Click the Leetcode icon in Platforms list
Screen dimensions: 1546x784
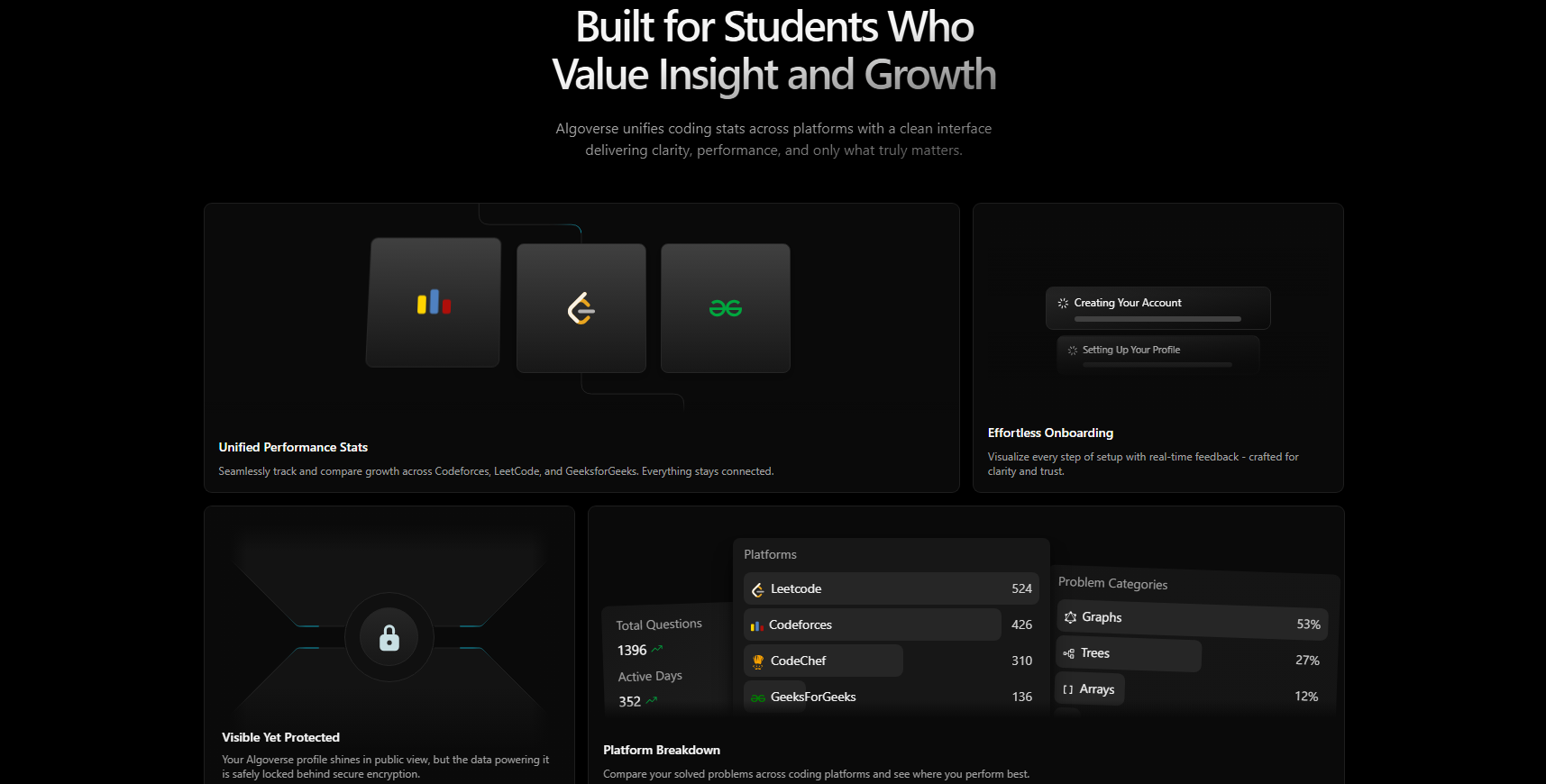tap(758, 589)
